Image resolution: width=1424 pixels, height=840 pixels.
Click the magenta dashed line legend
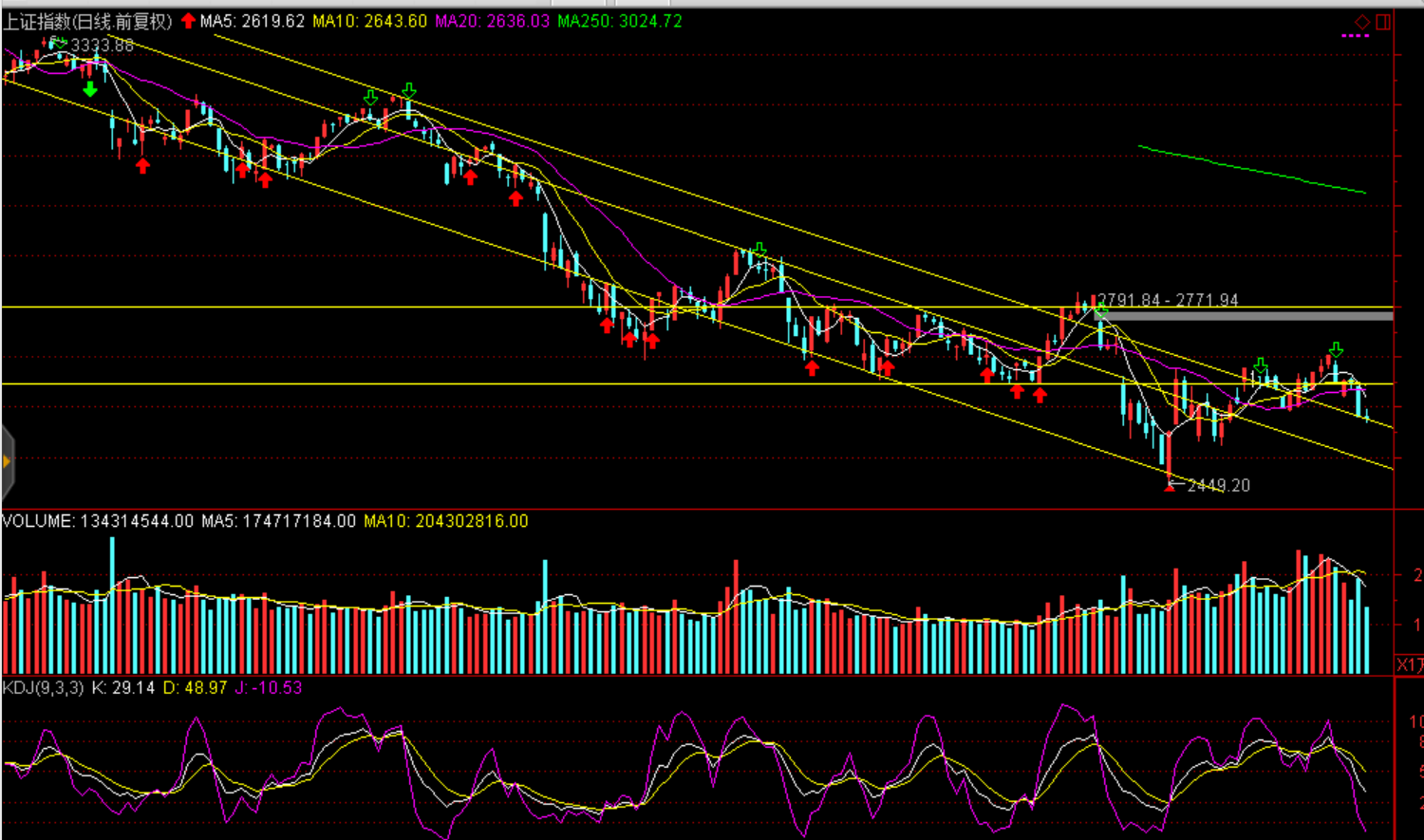pos(1355,36)
